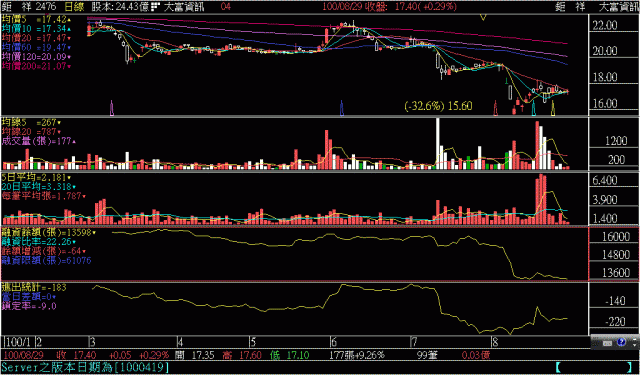Select the 融資限額(張)=61076 legend entry
This screenshot has height=375, width=640.
pos(47,260)
